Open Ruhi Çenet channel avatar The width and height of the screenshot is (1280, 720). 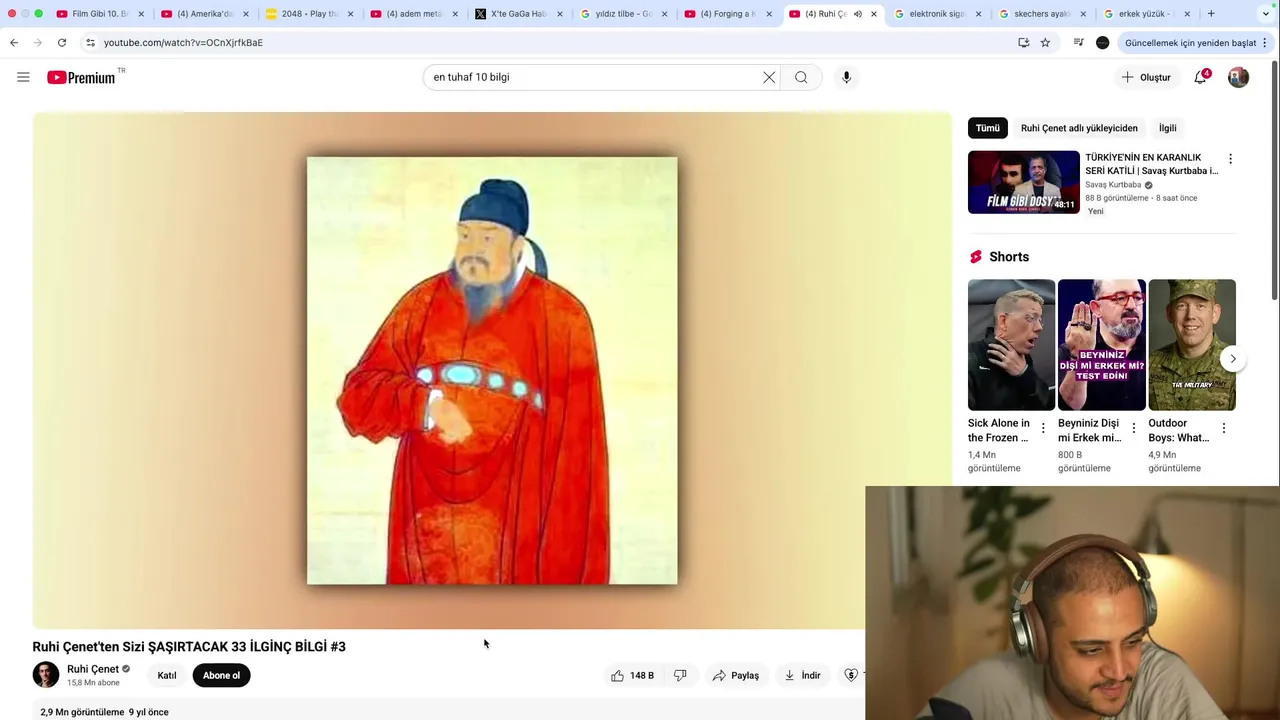coord(46,675)
